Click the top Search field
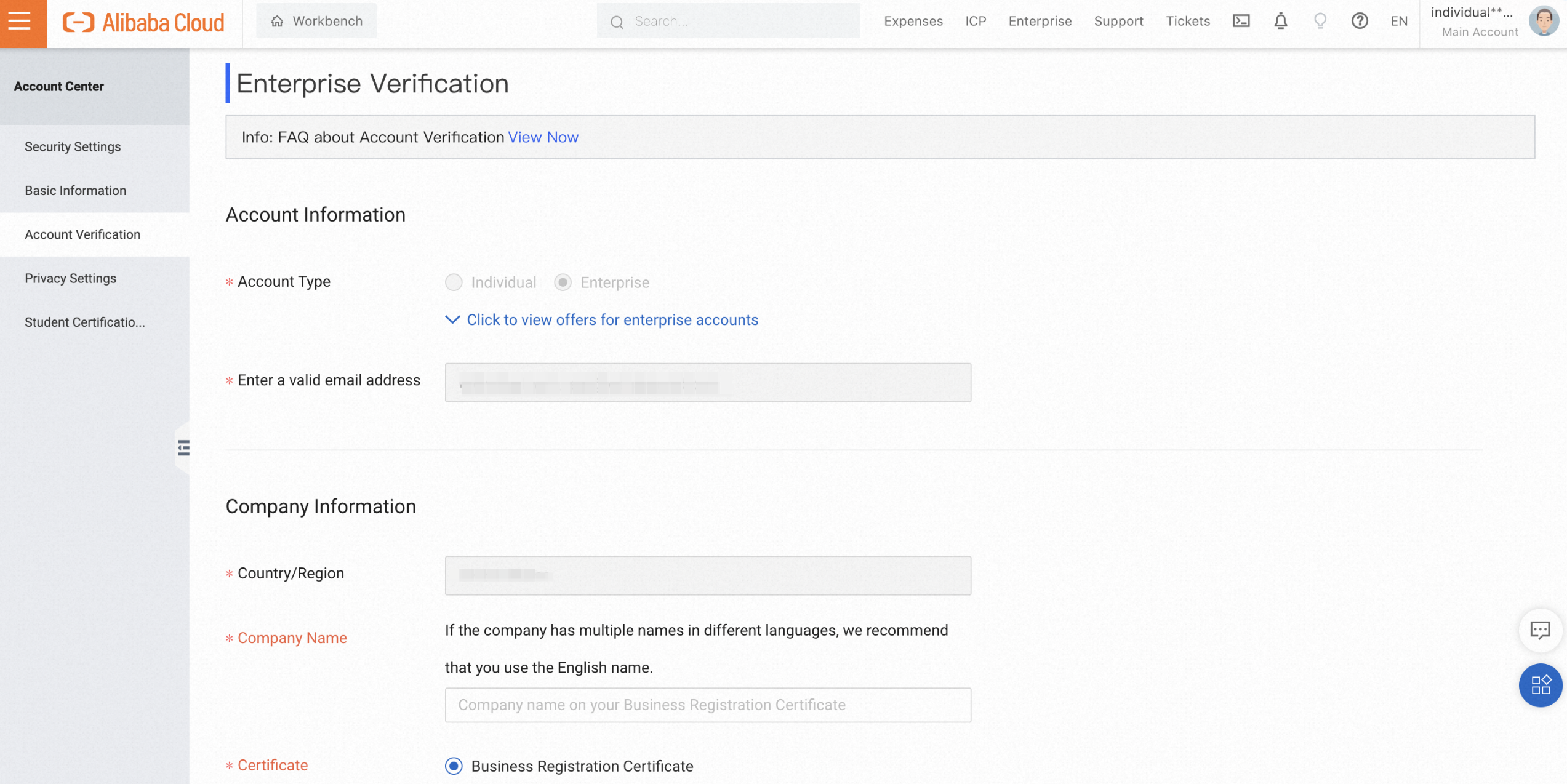This screenshot has height=784, width=1567. pyautogui.click(x=728, y=22)
